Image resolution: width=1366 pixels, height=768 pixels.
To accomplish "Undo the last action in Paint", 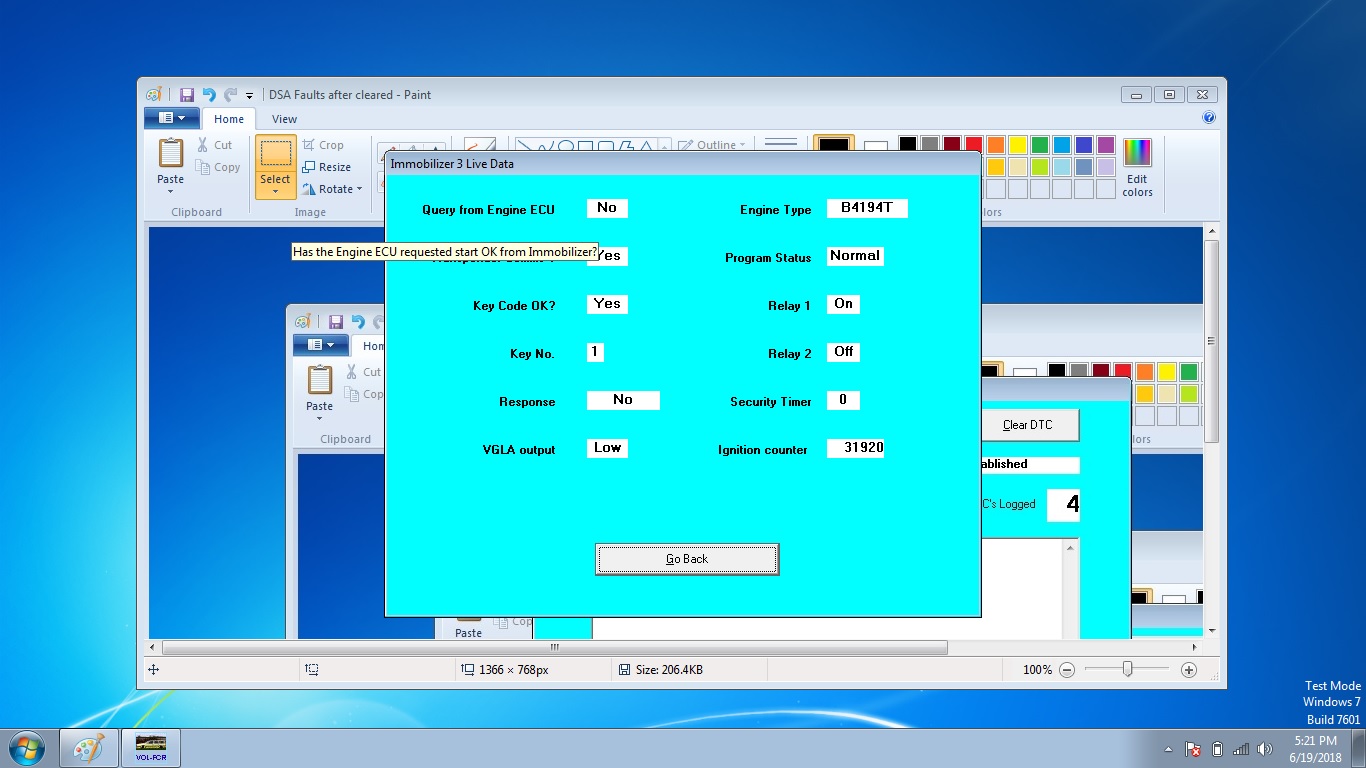I will [x=209, y=95].
